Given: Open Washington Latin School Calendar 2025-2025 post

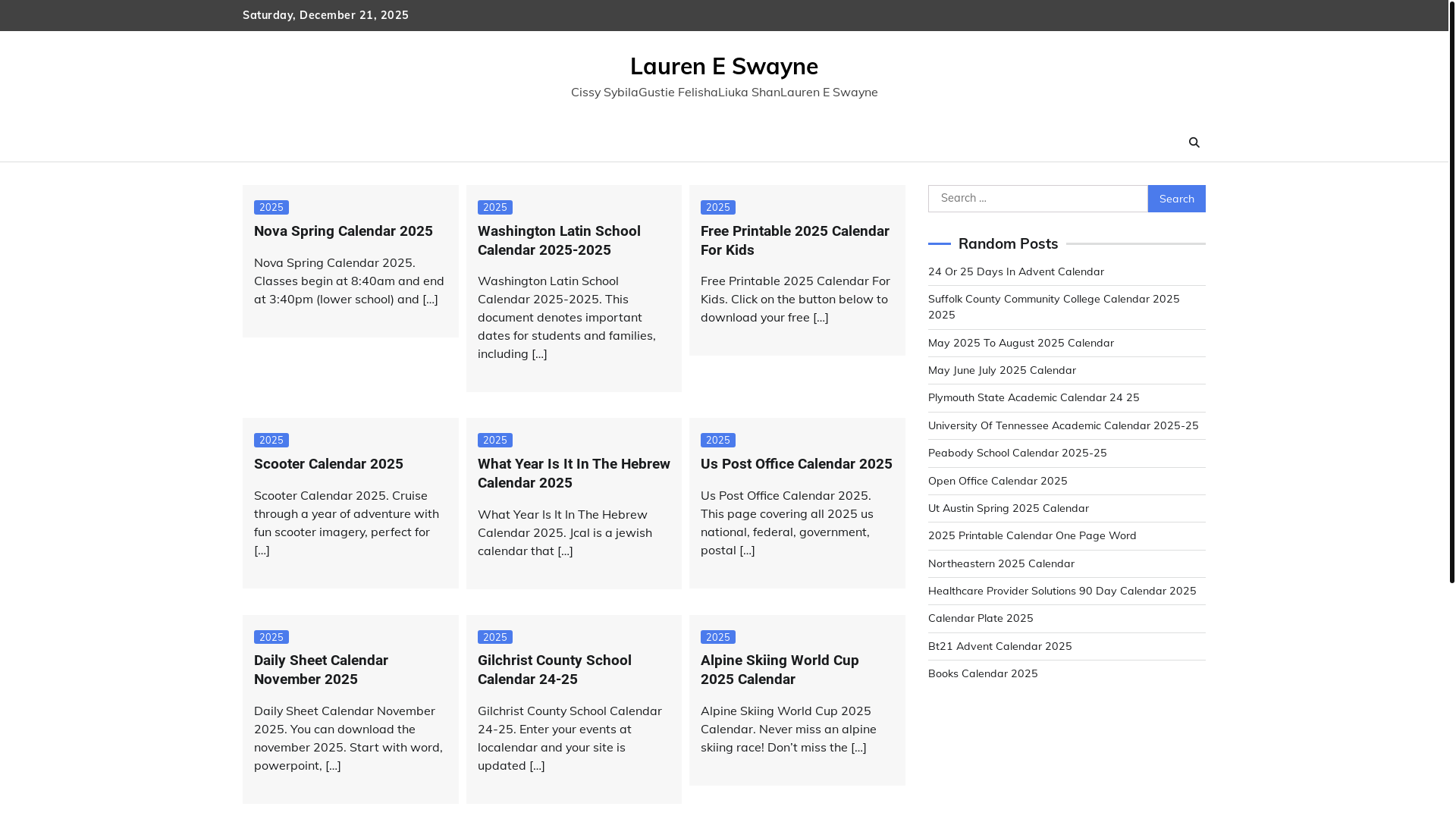Looking at the screenshot, I should tap(559, 240).
